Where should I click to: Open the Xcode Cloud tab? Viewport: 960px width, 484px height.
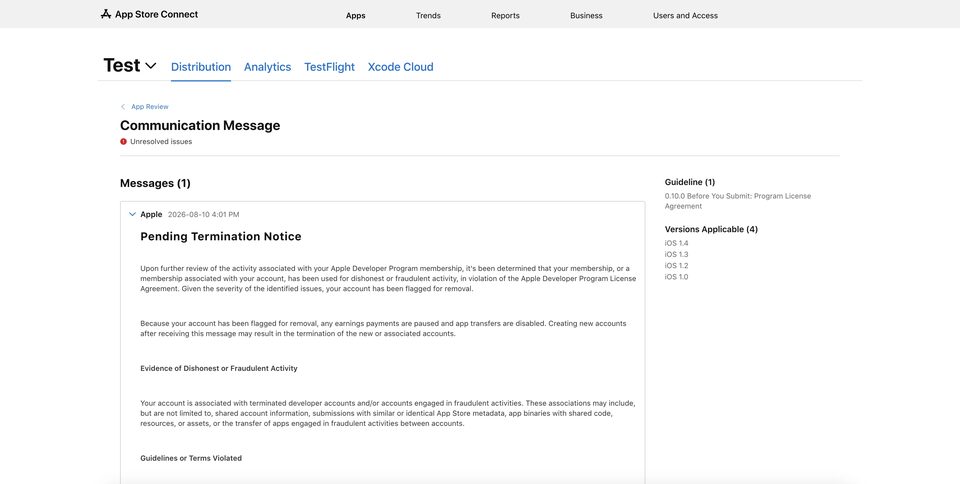pos(400,67)
